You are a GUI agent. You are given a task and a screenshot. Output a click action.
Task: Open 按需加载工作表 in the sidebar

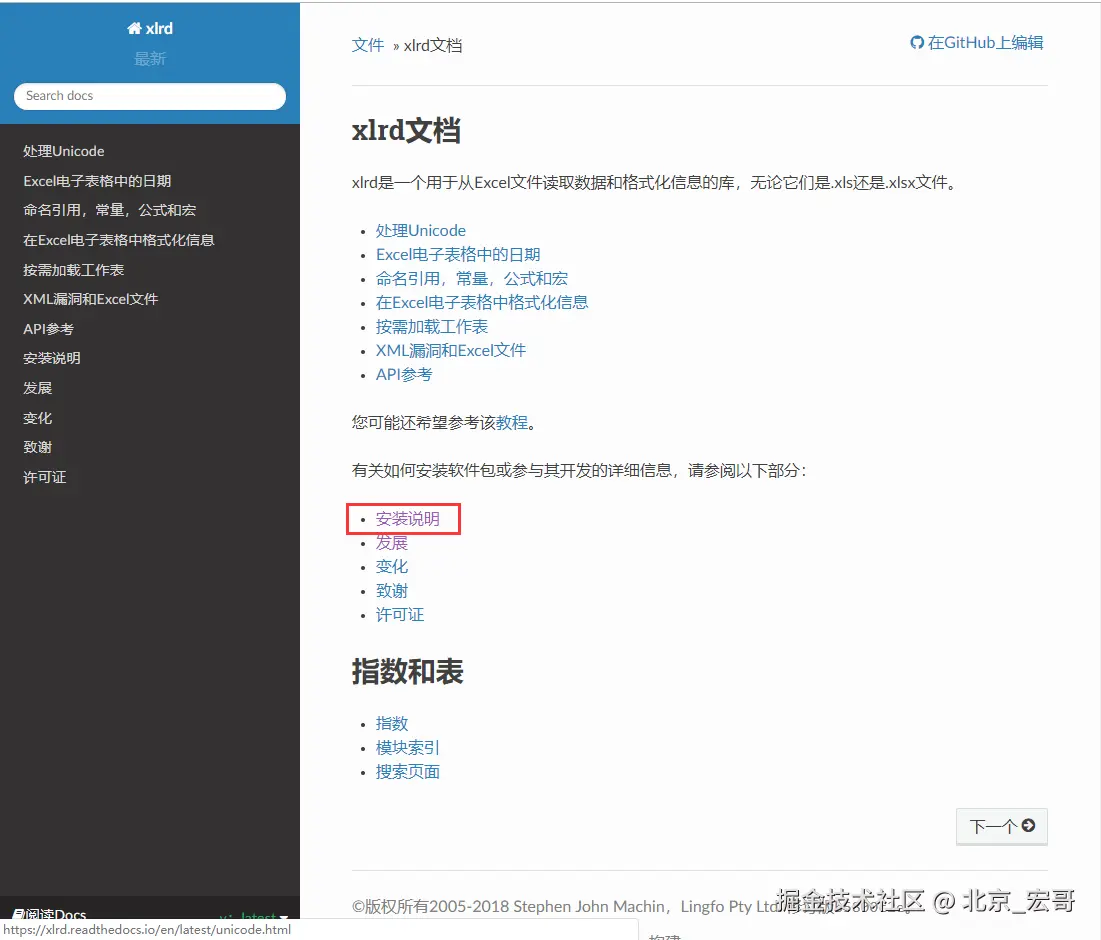[x=74, y=270]
